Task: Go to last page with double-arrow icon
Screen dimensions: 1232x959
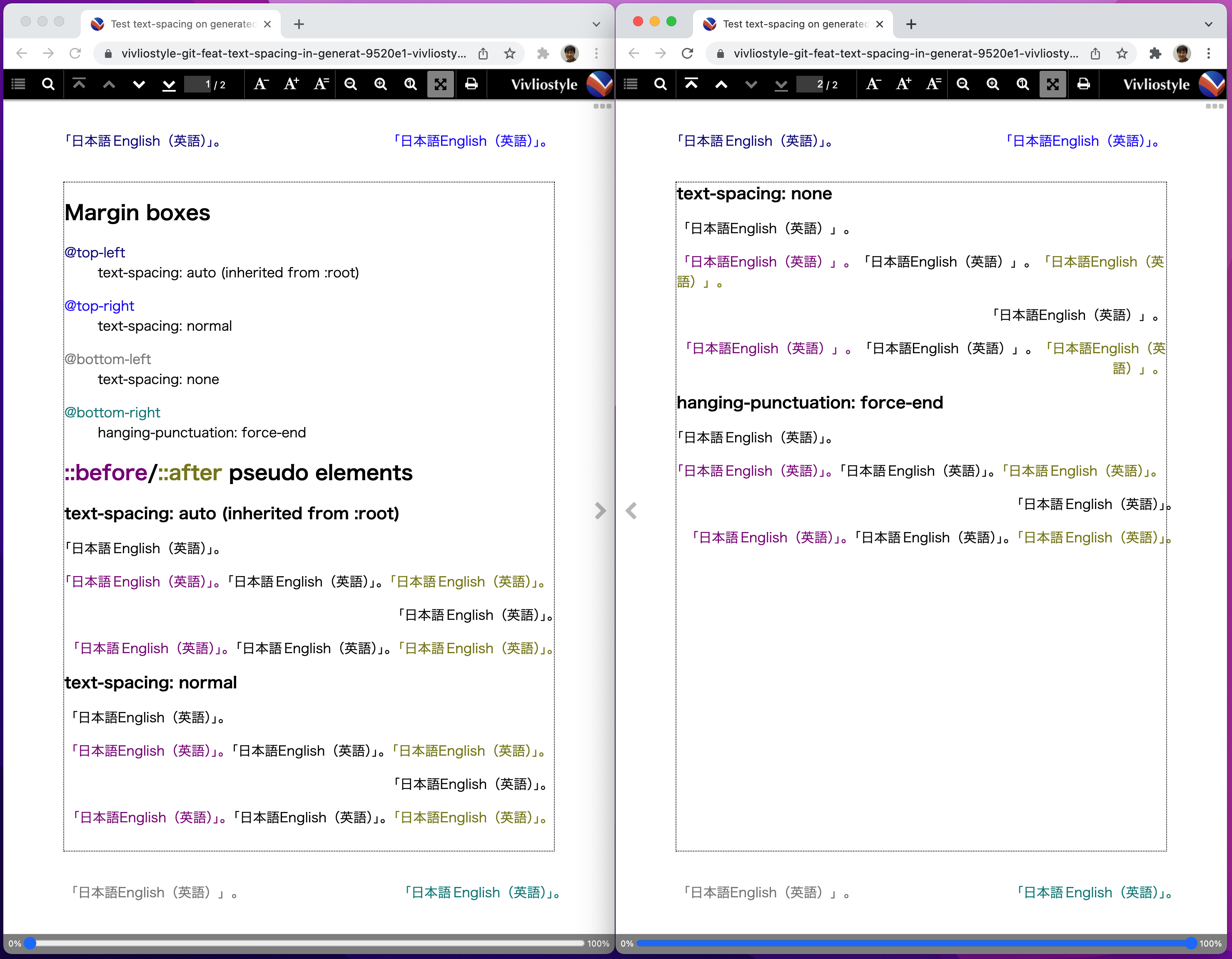Action: point(169,84)
